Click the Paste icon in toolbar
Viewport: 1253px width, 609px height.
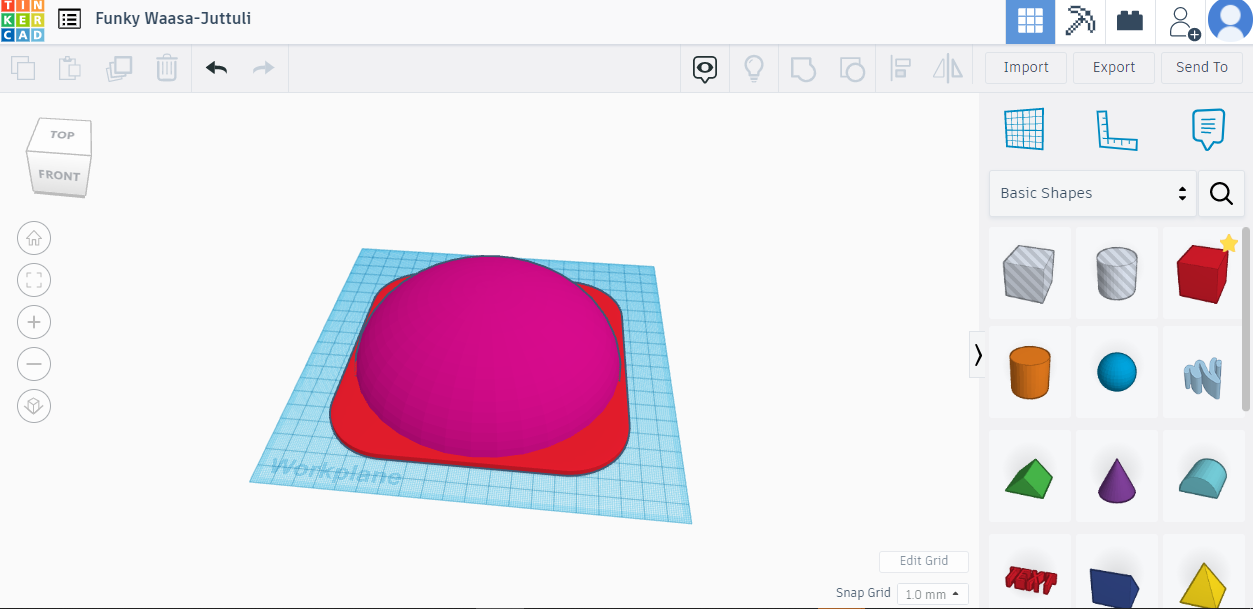(x=69, y=68)
